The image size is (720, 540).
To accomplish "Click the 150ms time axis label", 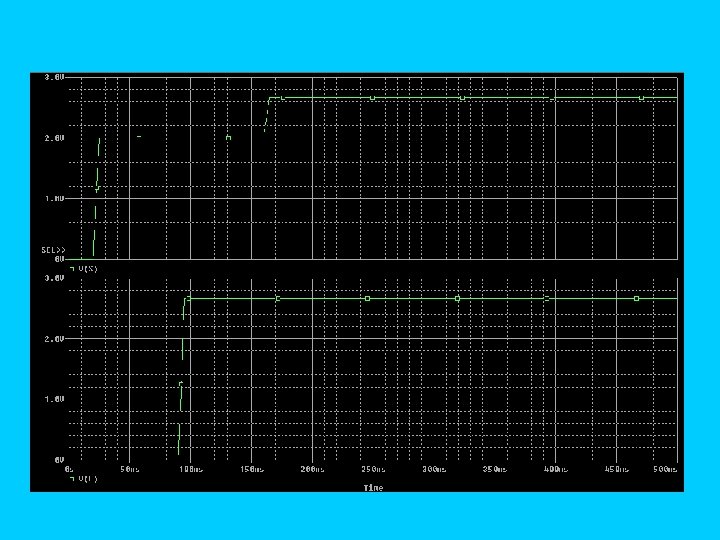I will pyautogui.click(x=252, y=469).
